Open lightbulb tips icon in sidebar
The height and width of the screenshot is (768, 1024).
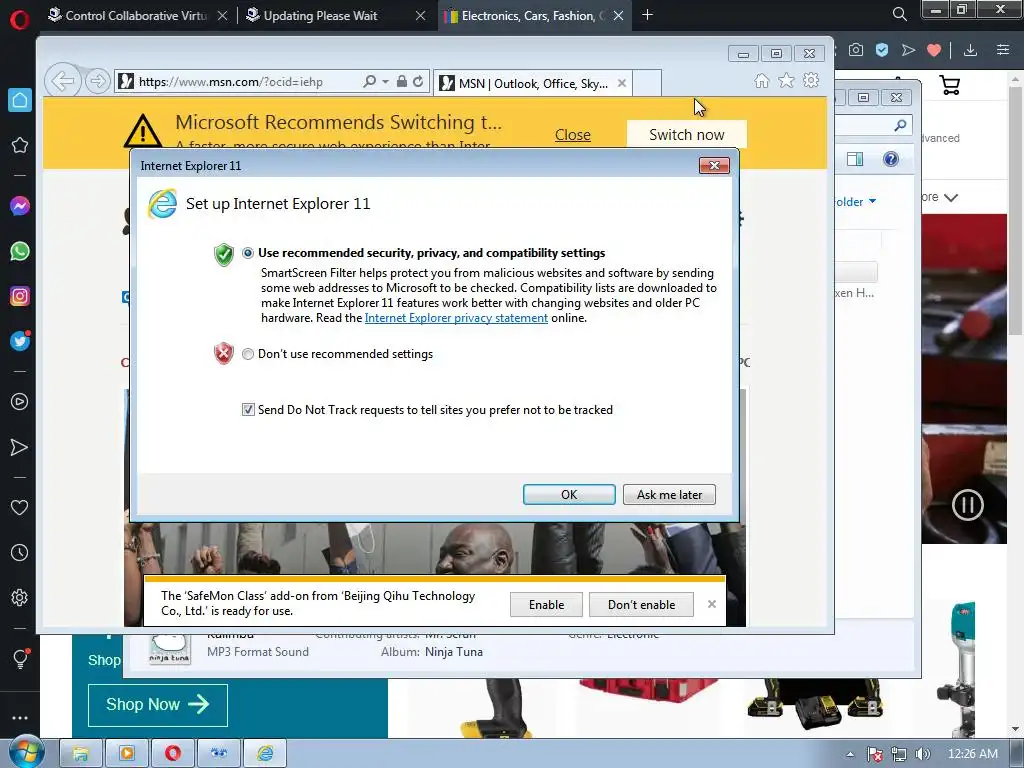(x=20, y=658)
